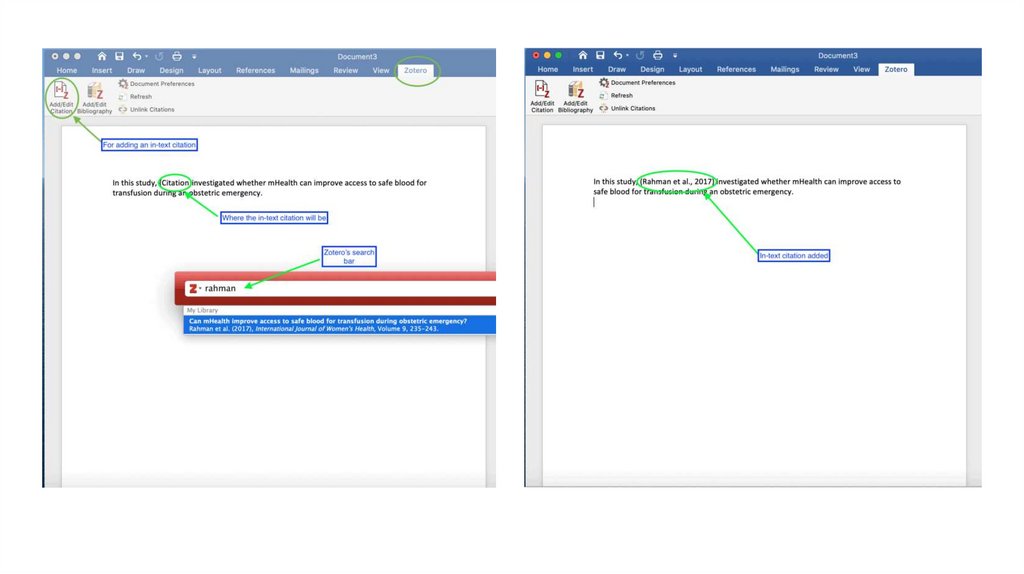
Task: Click redo icon in right window title bar
Action: (640, 56)
